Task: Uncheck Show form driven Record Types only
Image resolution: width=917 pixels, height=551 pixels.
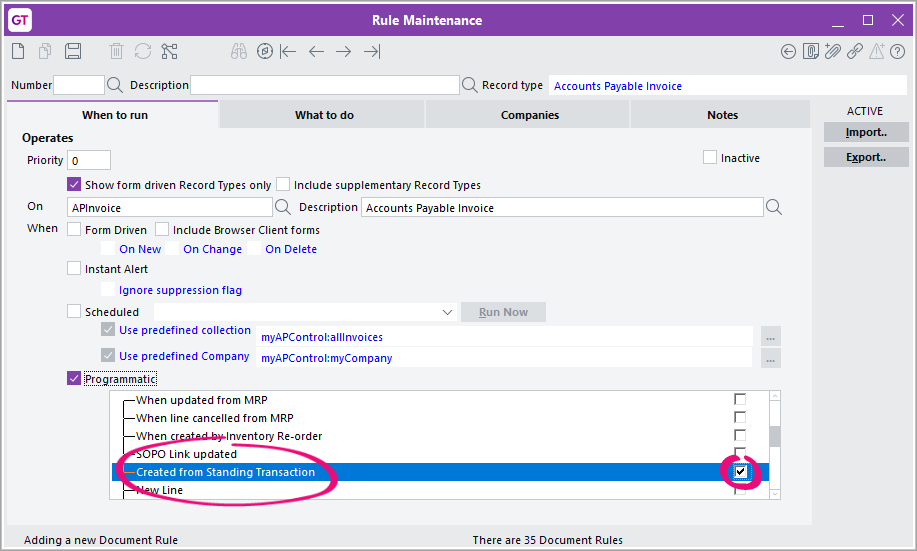Action: pos(74,185)
